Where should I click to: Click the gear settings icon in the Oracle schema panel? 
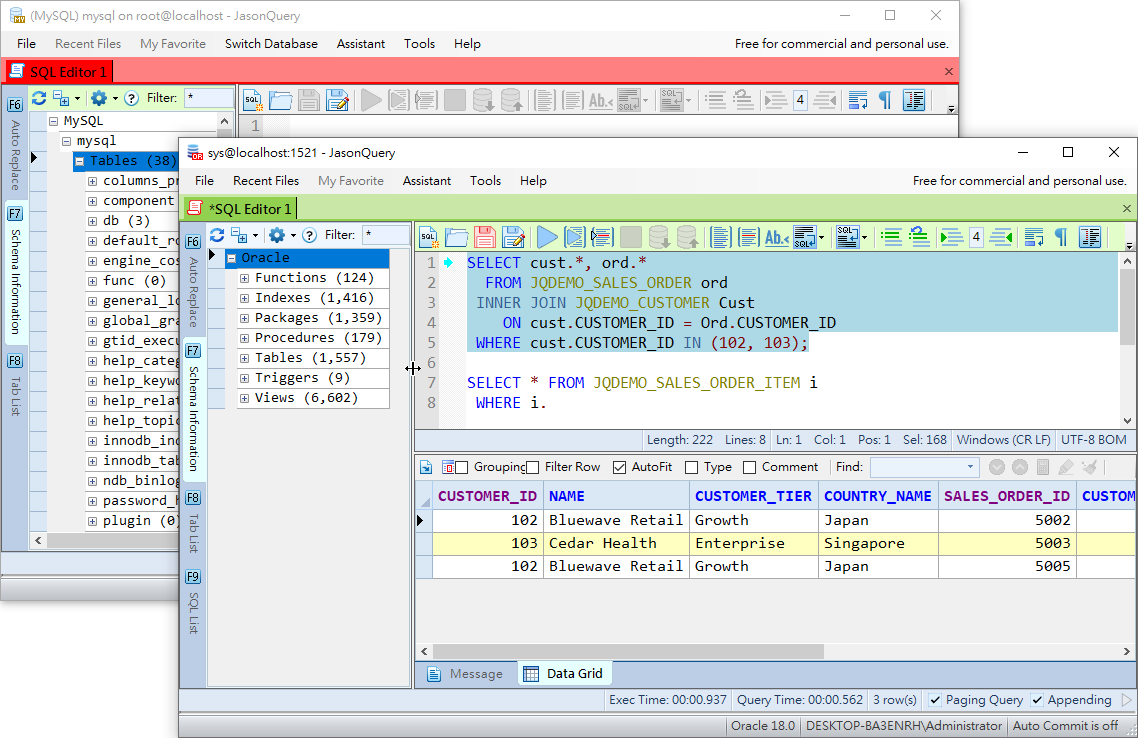(x=277, y=235)
